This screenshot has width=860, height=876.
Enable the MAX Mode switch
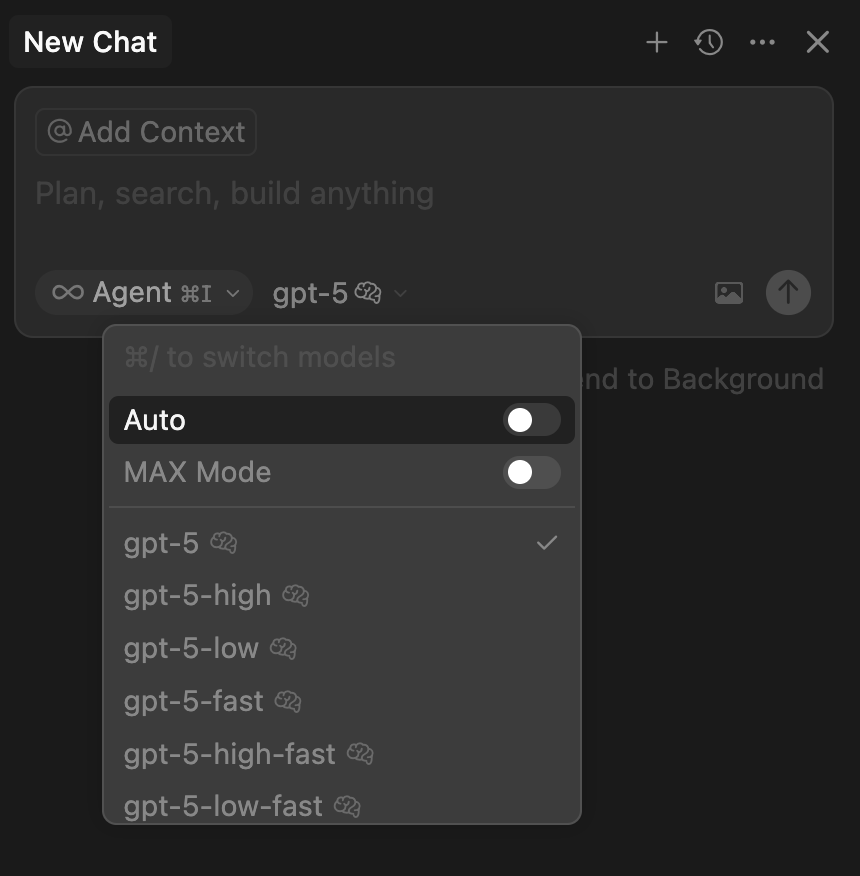coord(531,473)
